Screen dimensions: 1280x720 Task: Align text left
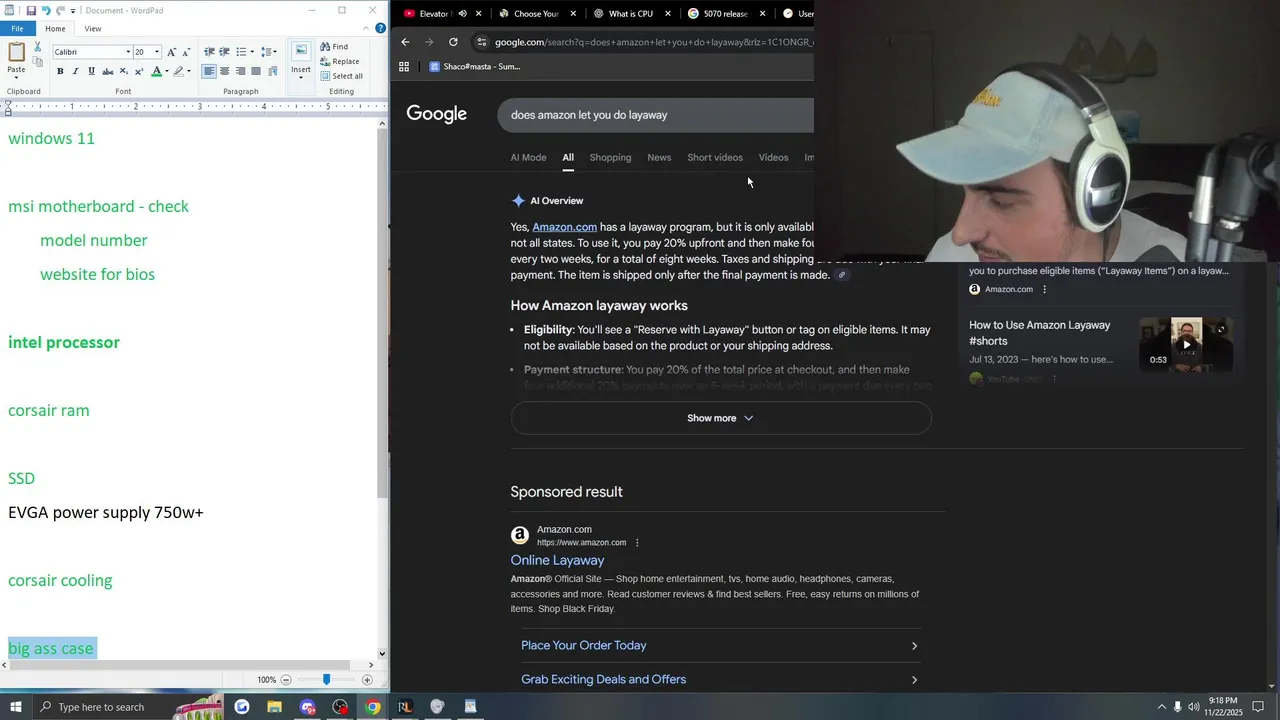click(209, 71)
